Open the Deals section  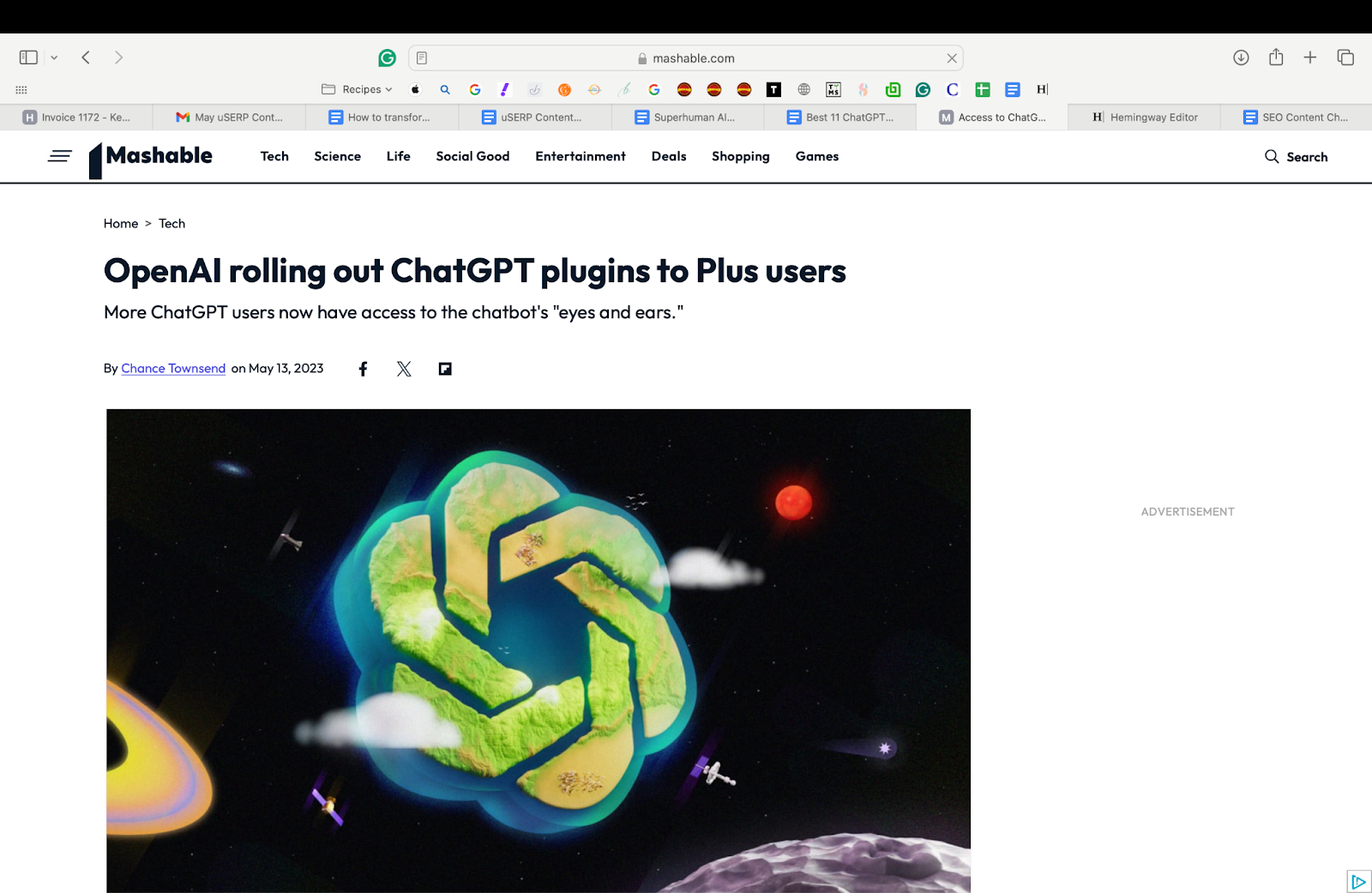(669, 156)
